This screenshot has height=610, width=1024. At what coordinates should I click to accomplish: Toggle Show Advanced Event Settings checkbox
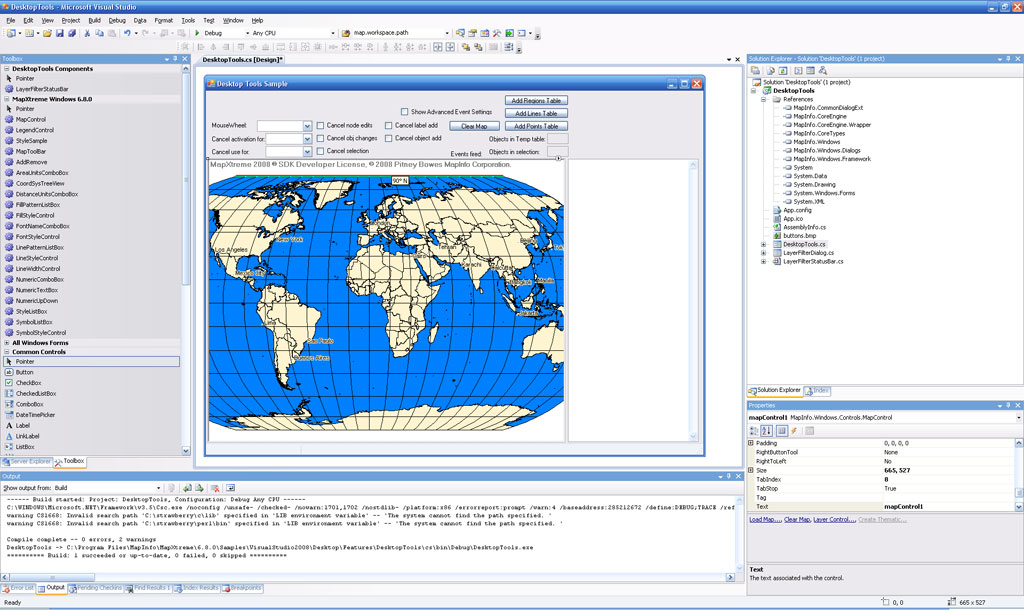[x=404, y=112]
